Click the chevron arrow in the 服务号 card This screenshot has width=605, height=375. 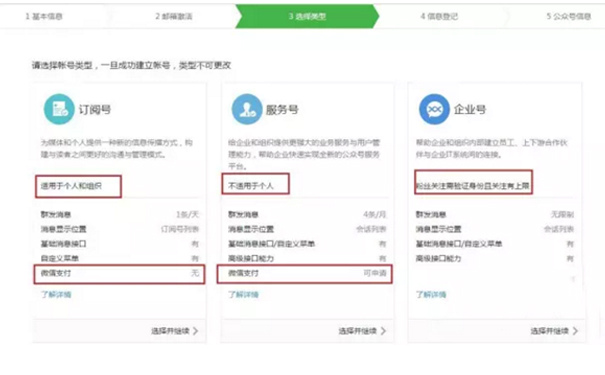383,331
